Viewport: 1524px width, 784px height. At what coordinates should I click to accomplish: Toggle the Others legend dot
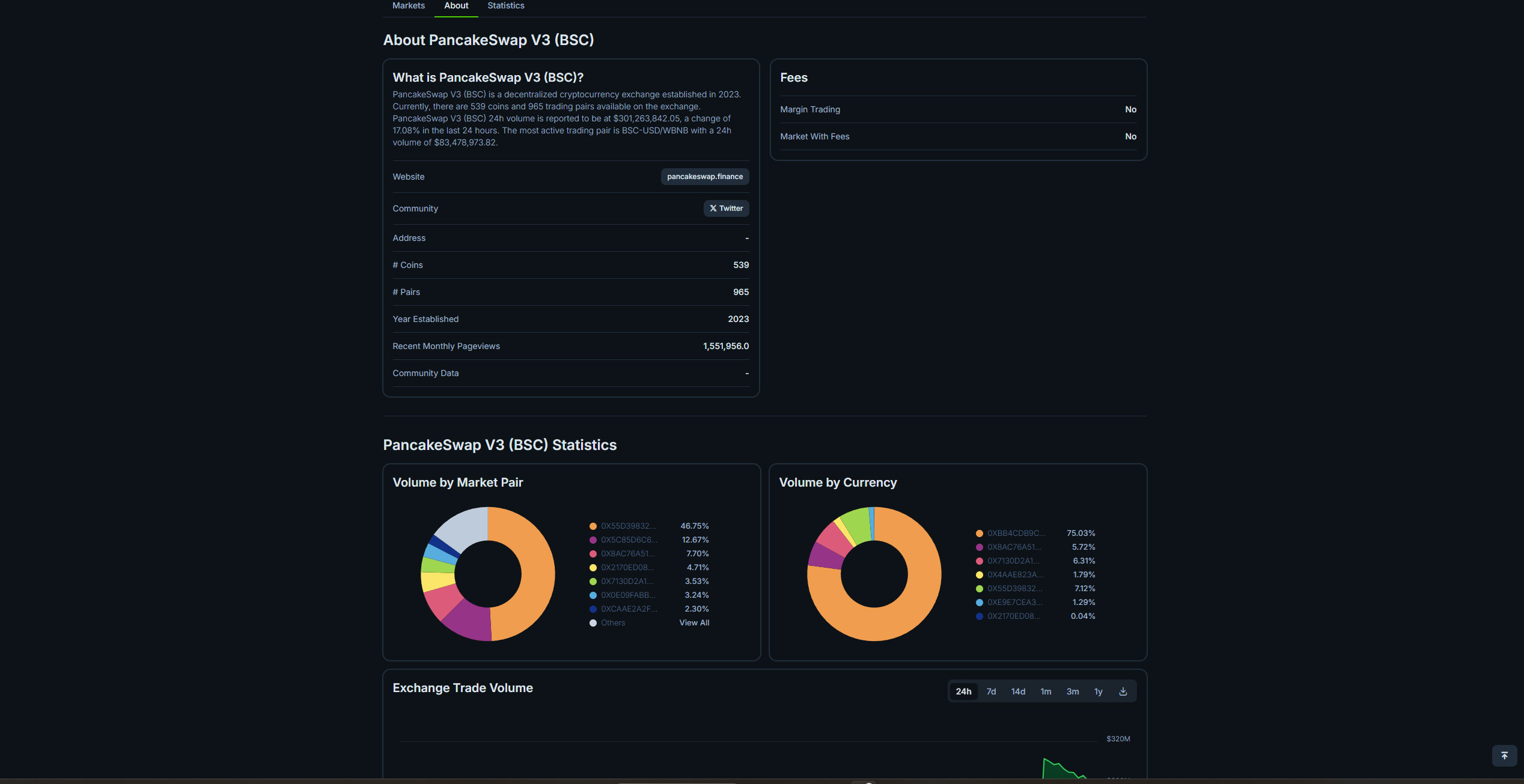[593, 623]
